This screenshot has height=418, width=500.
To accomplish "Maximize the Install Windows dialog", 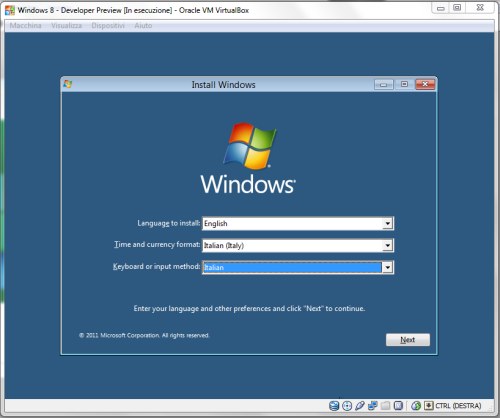I will pos(404,84).
